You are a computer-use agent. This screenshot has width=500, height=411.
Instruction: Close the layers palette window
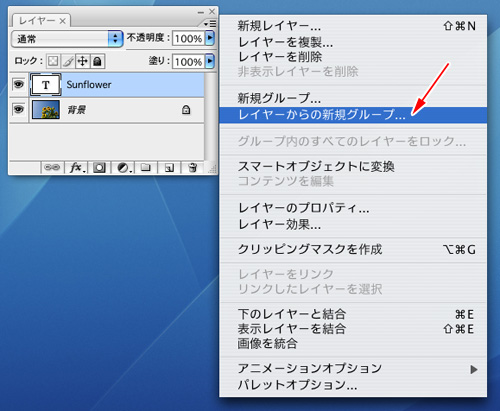212,12
